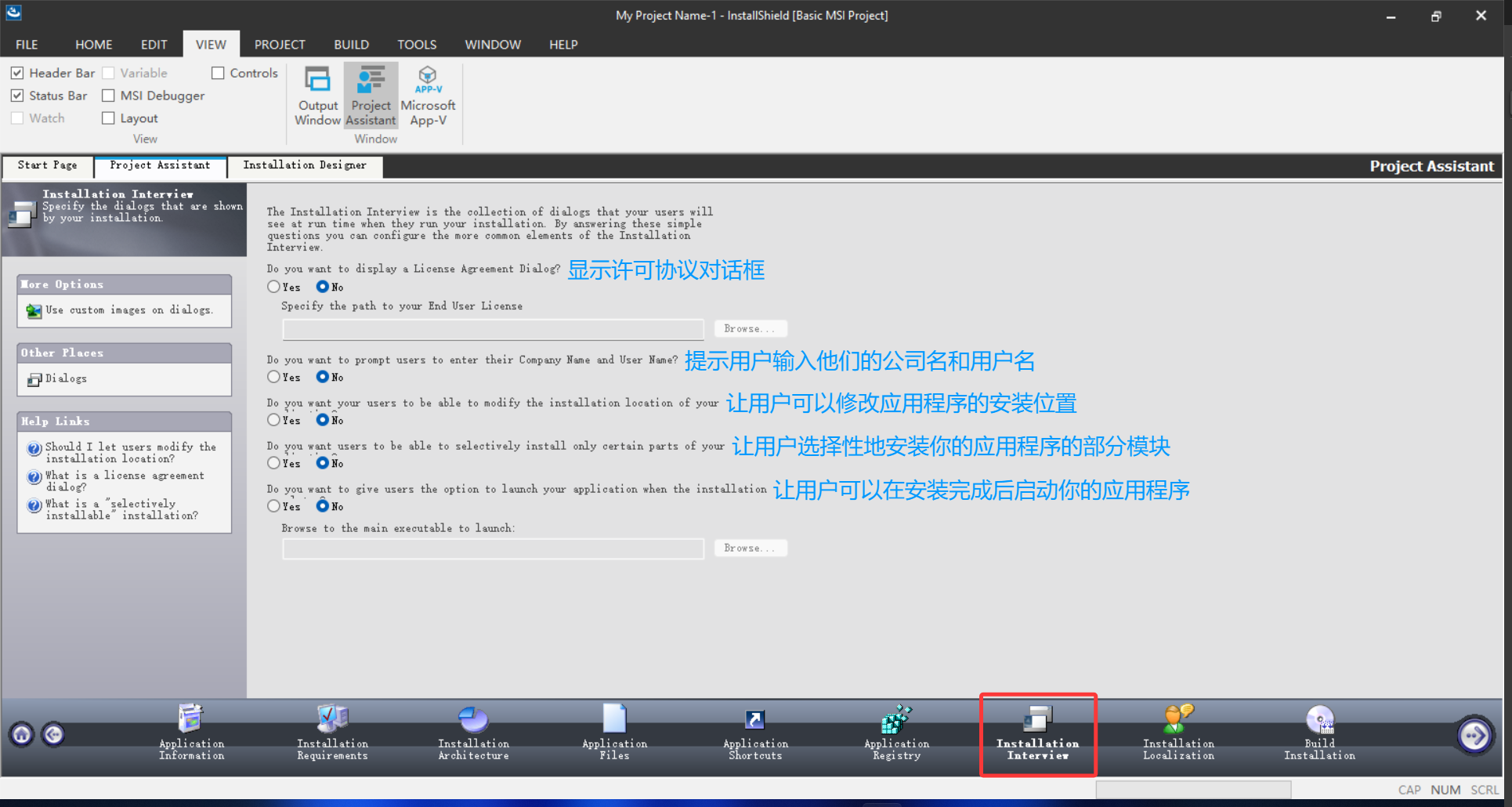The width and height of the screenshot is (1512, 807).
Task: Open selectively installable installation help link
Action: click(121, 509)
